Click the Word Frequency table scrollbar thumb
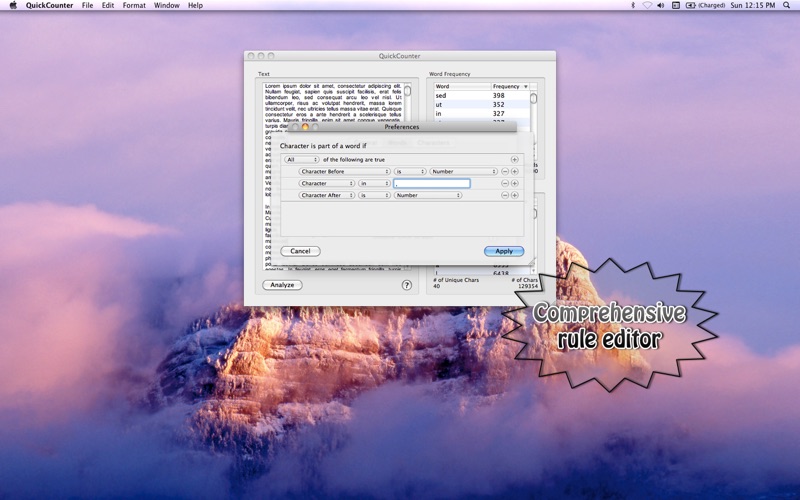This screenshot has height=500, width=800. click(x=533, y=98)
